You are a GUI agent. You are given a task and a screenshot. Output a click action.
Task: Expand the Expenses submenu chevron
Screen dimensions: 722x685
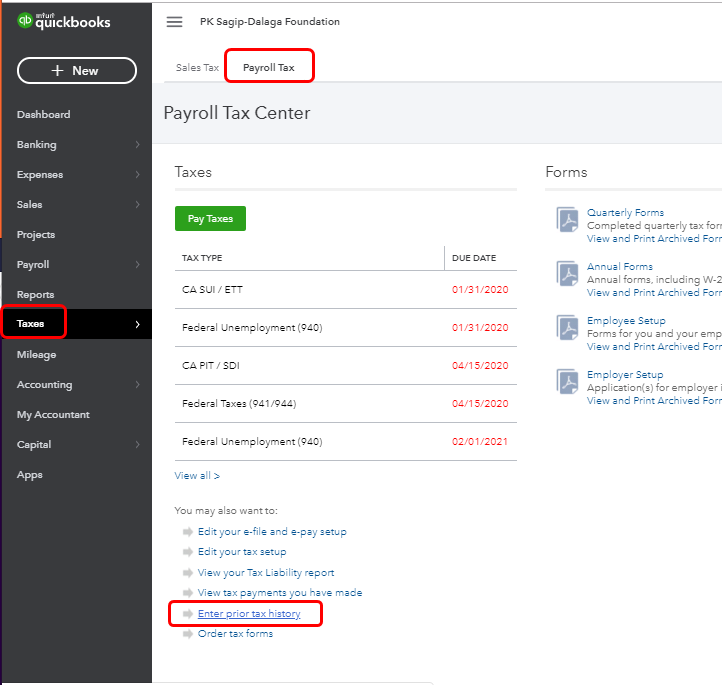(137, 174)
